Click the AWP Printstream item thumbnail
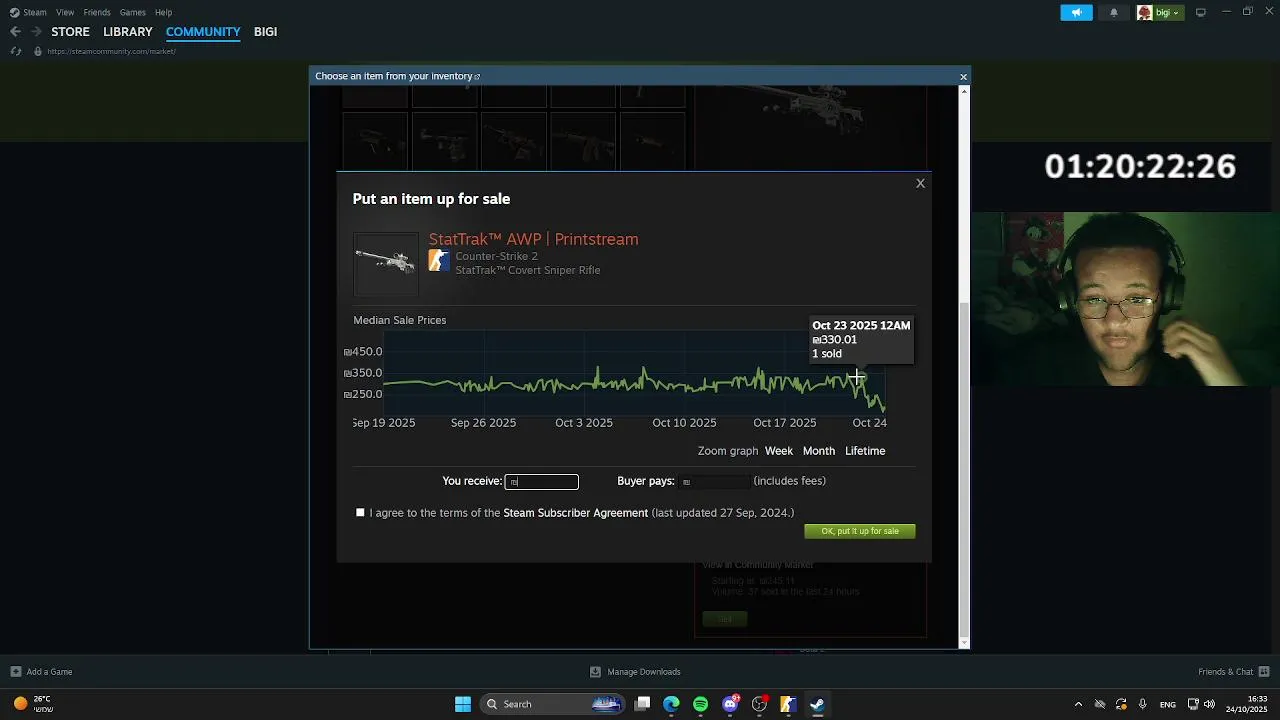Screen dimensions: 1280x720 [386, 263]
